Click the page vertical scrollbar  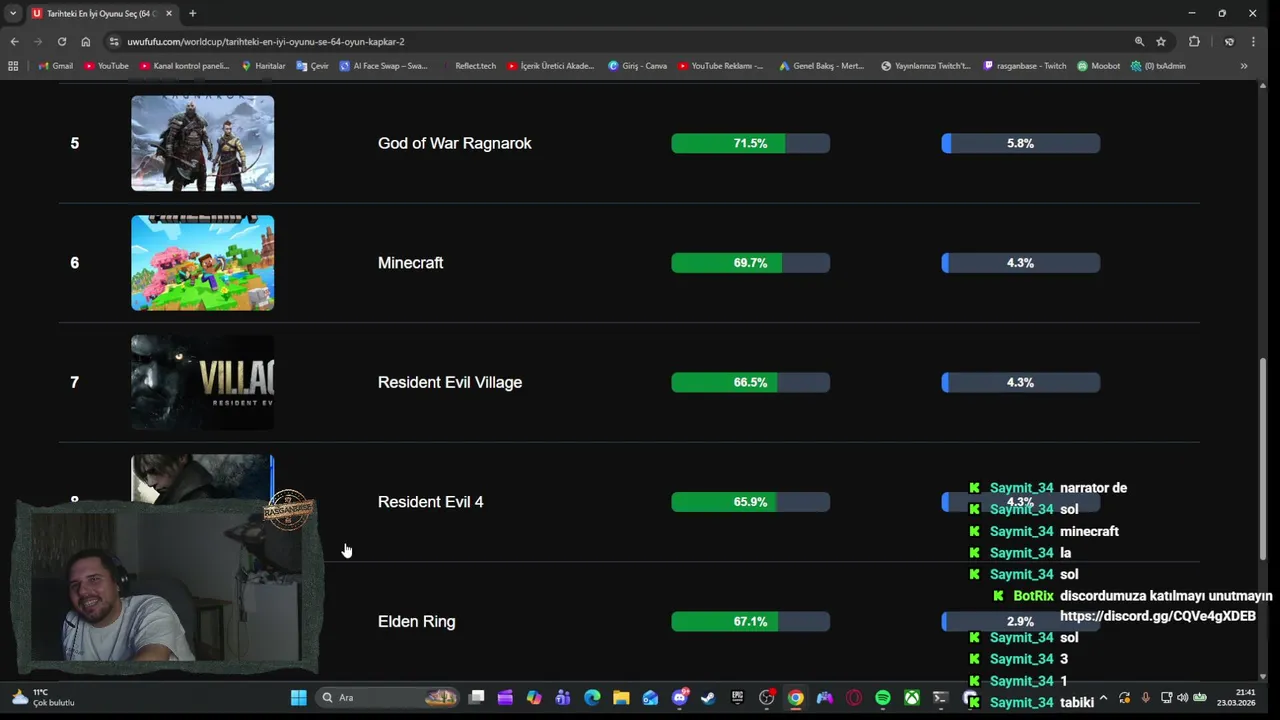[1263, 459]
